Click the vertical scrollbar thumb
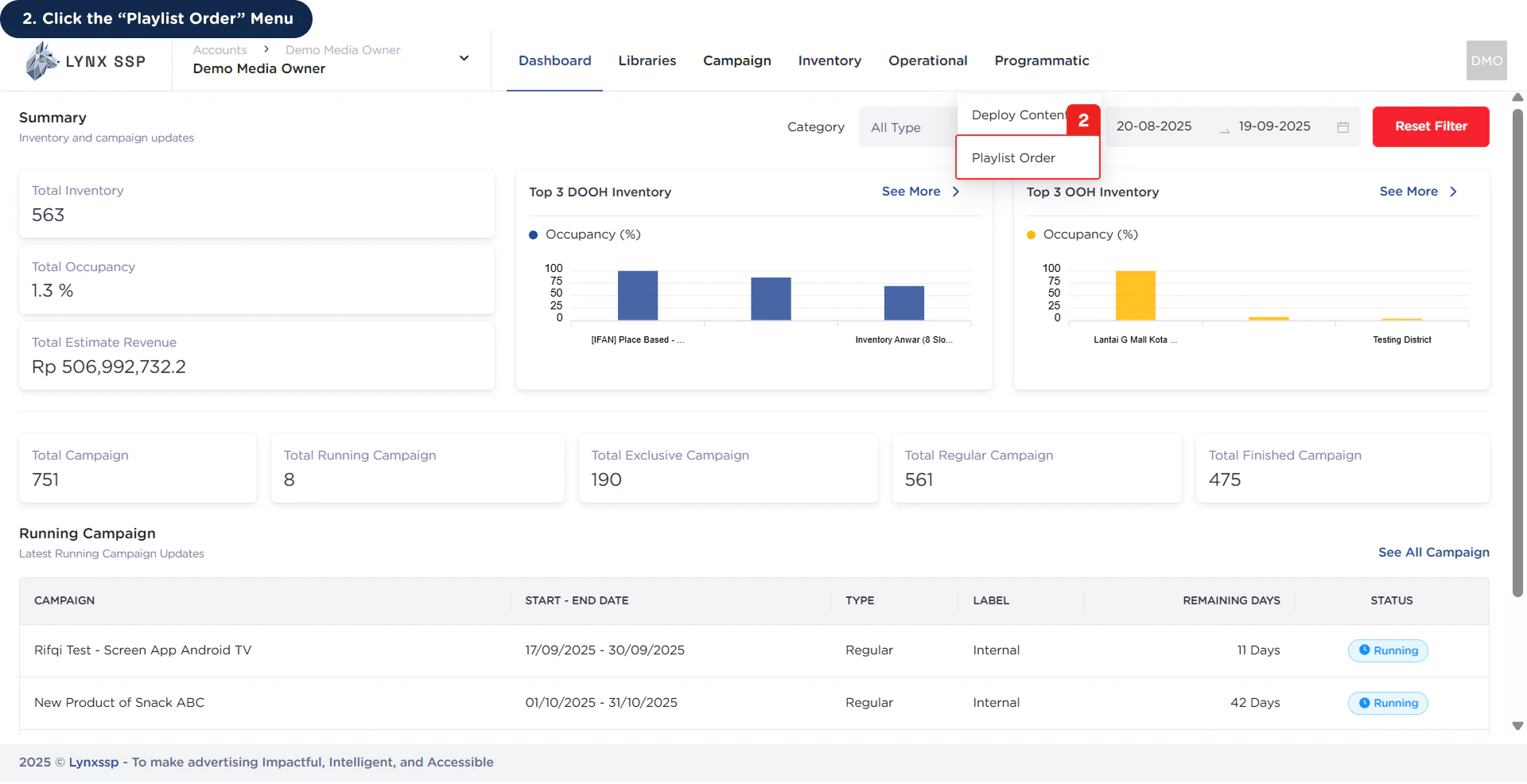Image resolution: width=1527 pixels, height=784 pixels. (1517, 352)
